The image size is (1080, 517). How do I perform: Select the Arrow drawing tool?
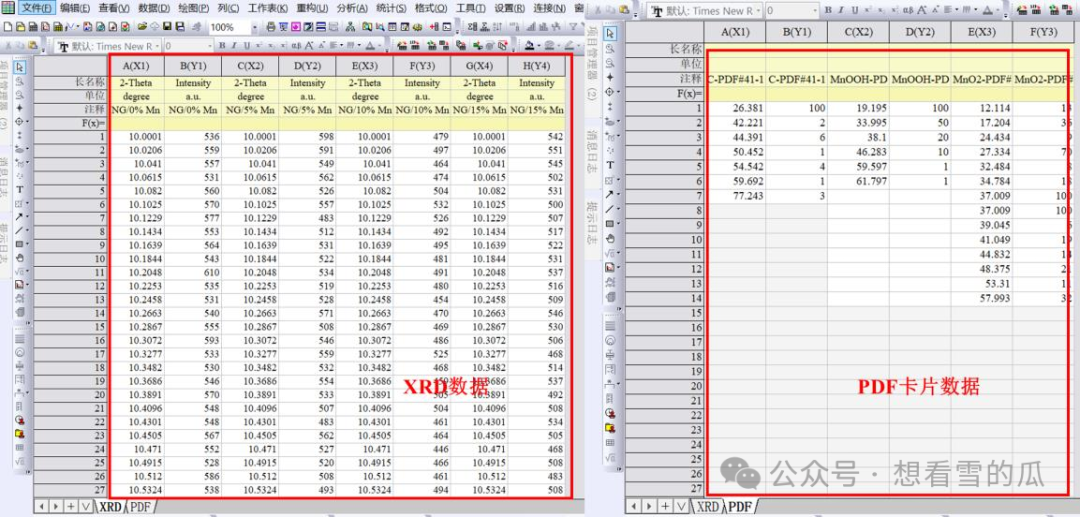tap(20, 216)
